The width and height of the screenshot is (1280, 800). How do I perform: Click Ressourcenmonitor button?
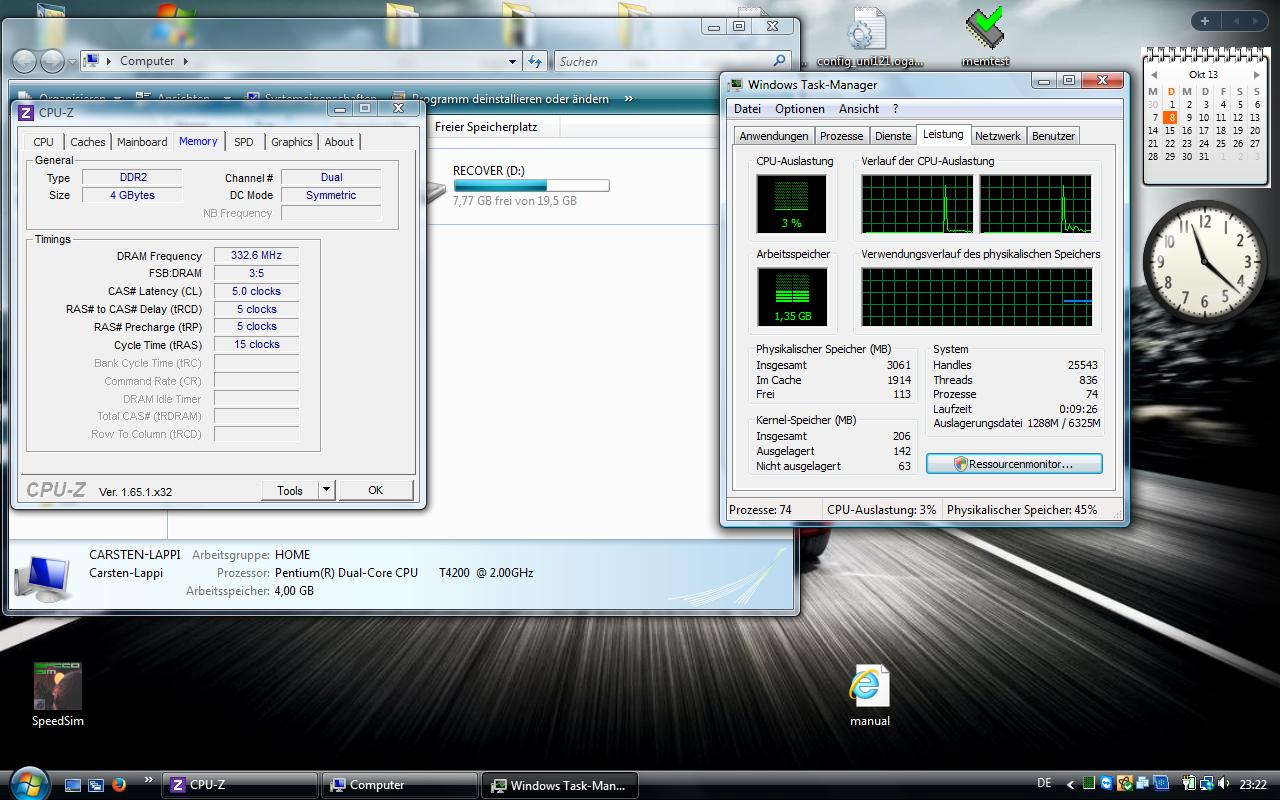click(1014, 464)
